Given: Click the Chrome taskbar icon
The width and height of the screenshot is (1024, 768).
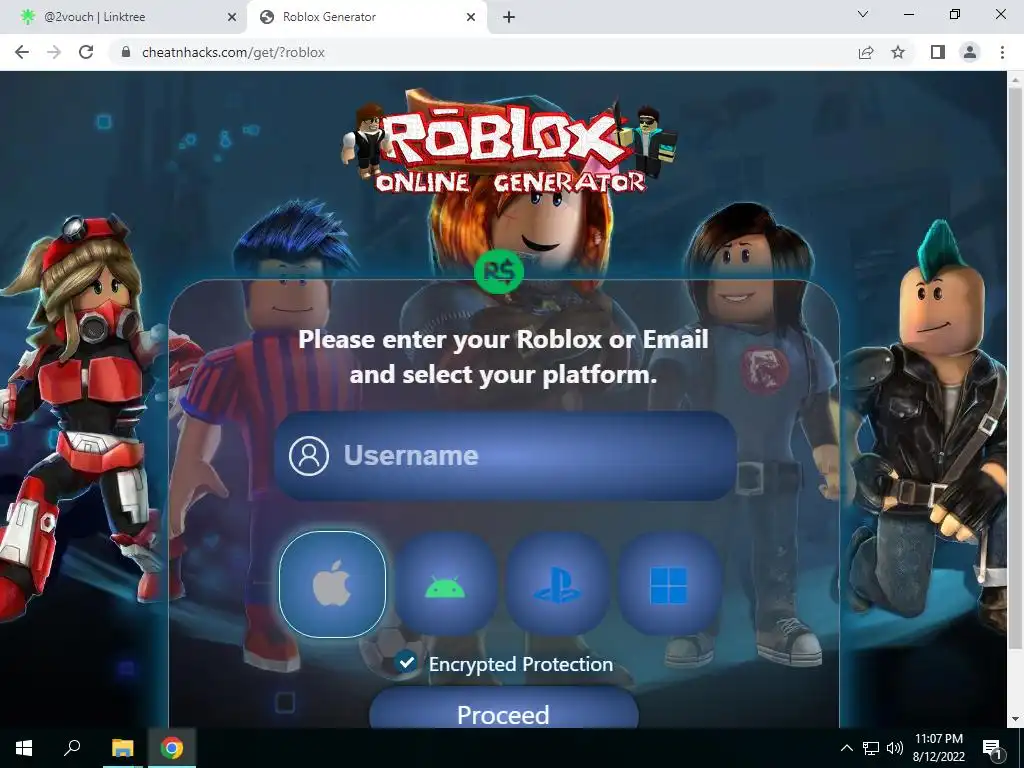Looking at the screenshot, I should pyautogui.click(x=172, y=748).
